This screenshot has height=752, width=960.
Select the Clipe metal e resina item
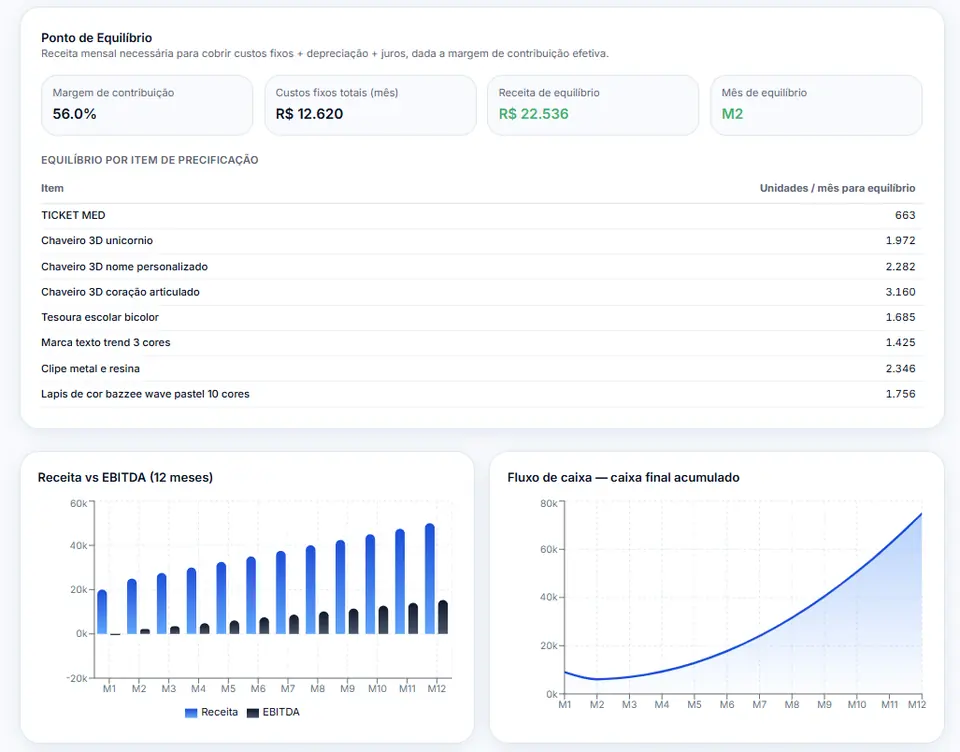(91, 369)
